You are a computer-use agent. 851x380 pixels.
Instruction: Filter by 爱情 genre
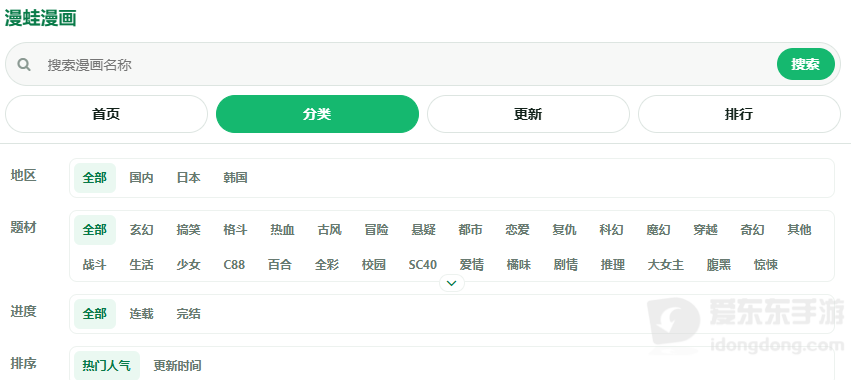[x=472, y=264]
